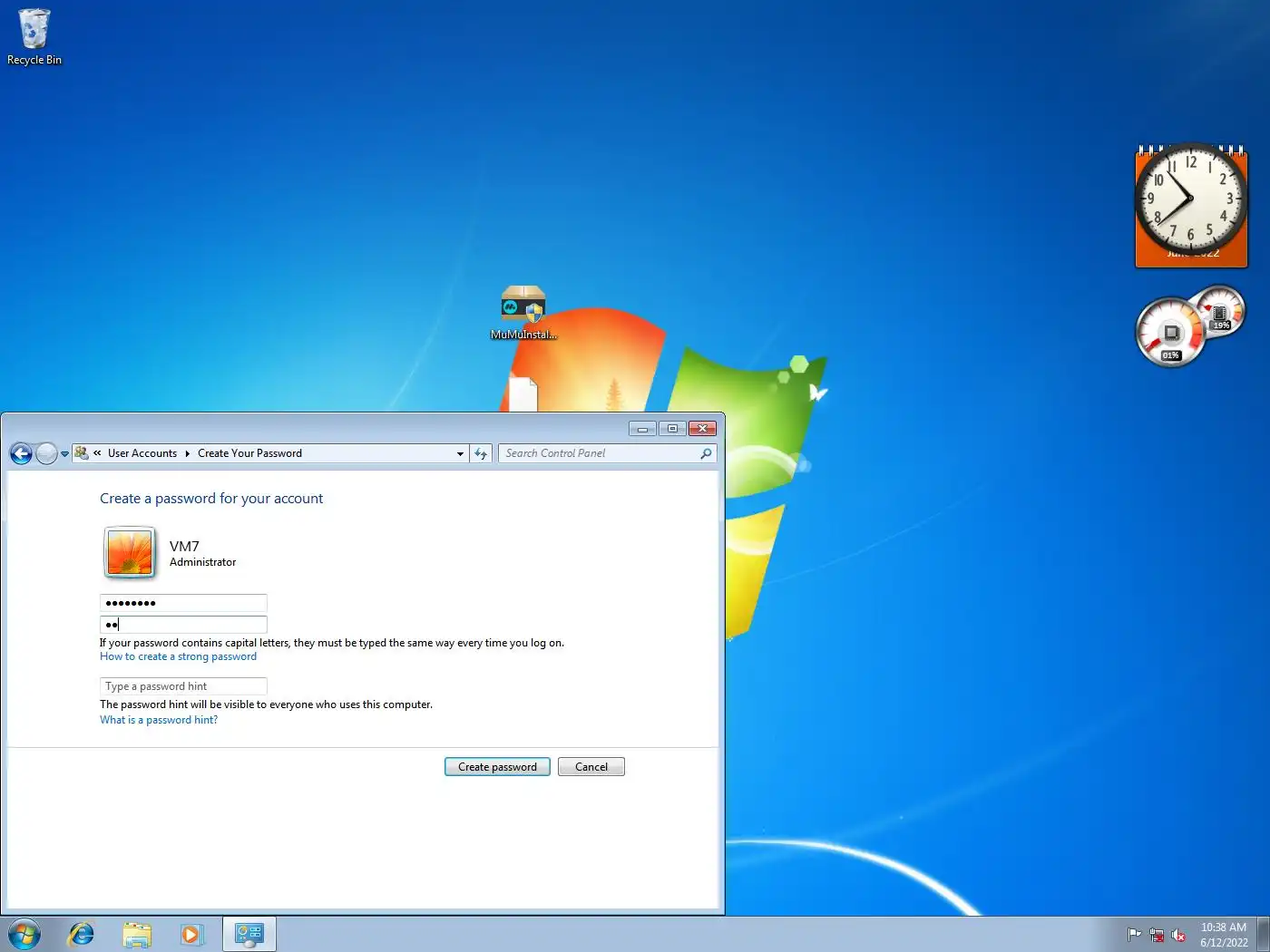Click the search magnifier icon
Image resolution: width=1270 pixels, height=952 pixels.
coord(706,453)
